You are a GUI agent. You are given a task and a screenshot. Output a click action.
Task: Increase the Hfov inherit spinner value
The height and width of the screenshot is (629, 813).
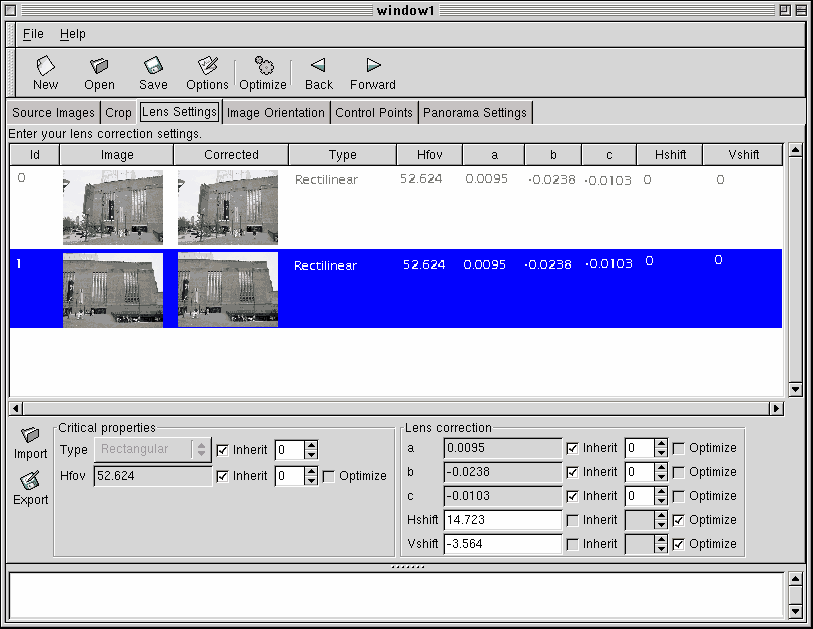pyautogui.click(x=311, y=471)
